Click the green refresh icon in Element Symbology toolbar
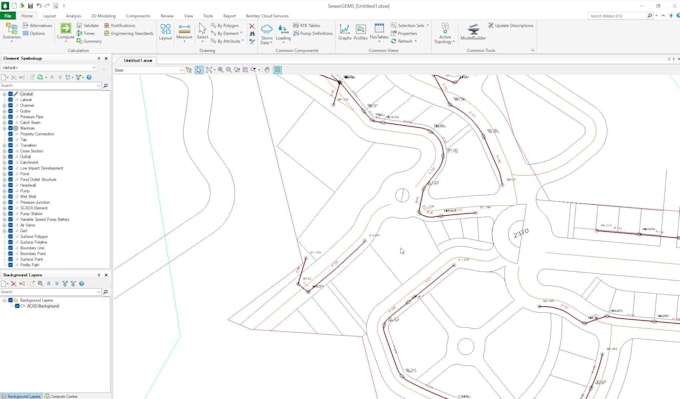The image size is (680, 399). (40, 77)
